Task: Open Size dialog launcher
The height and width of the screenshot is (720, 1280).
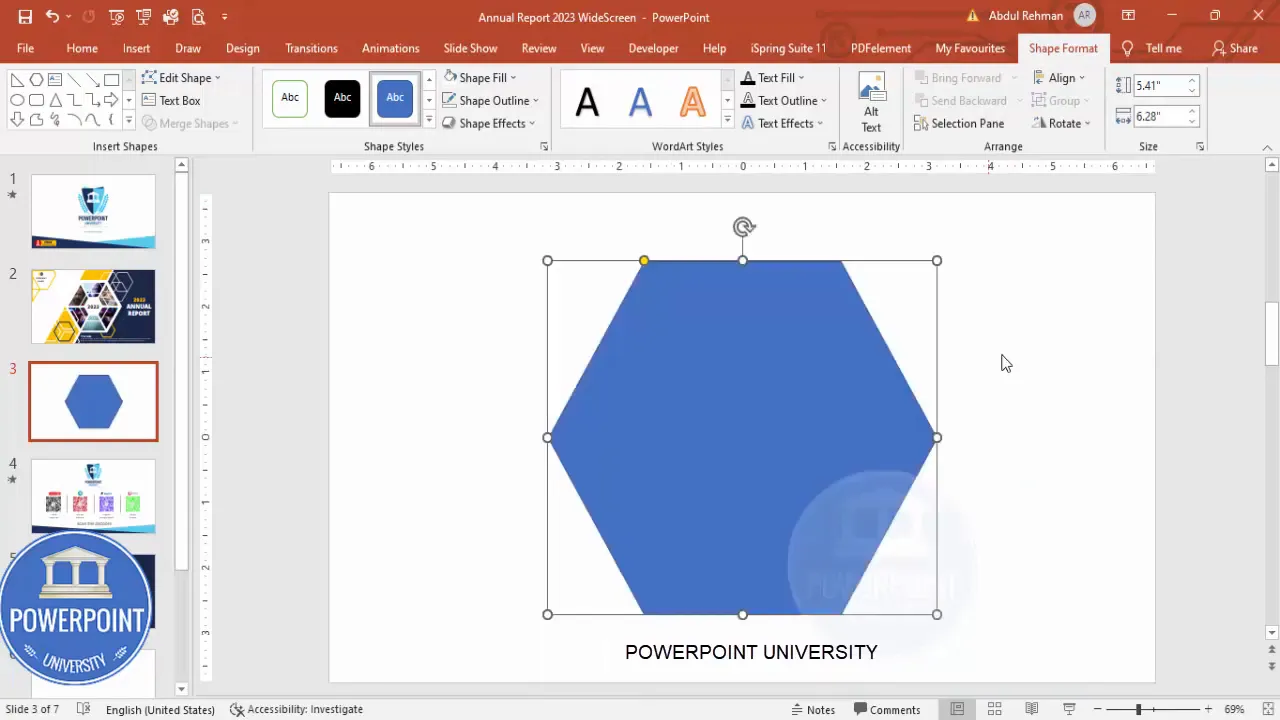Action: (1200, 147)
